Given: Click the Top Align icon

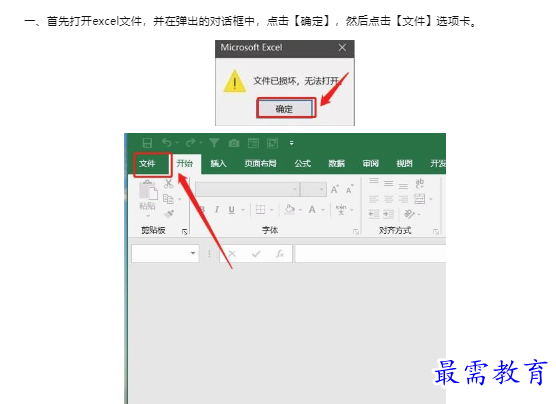Looking at the screenshot, I should pos(374,181).
